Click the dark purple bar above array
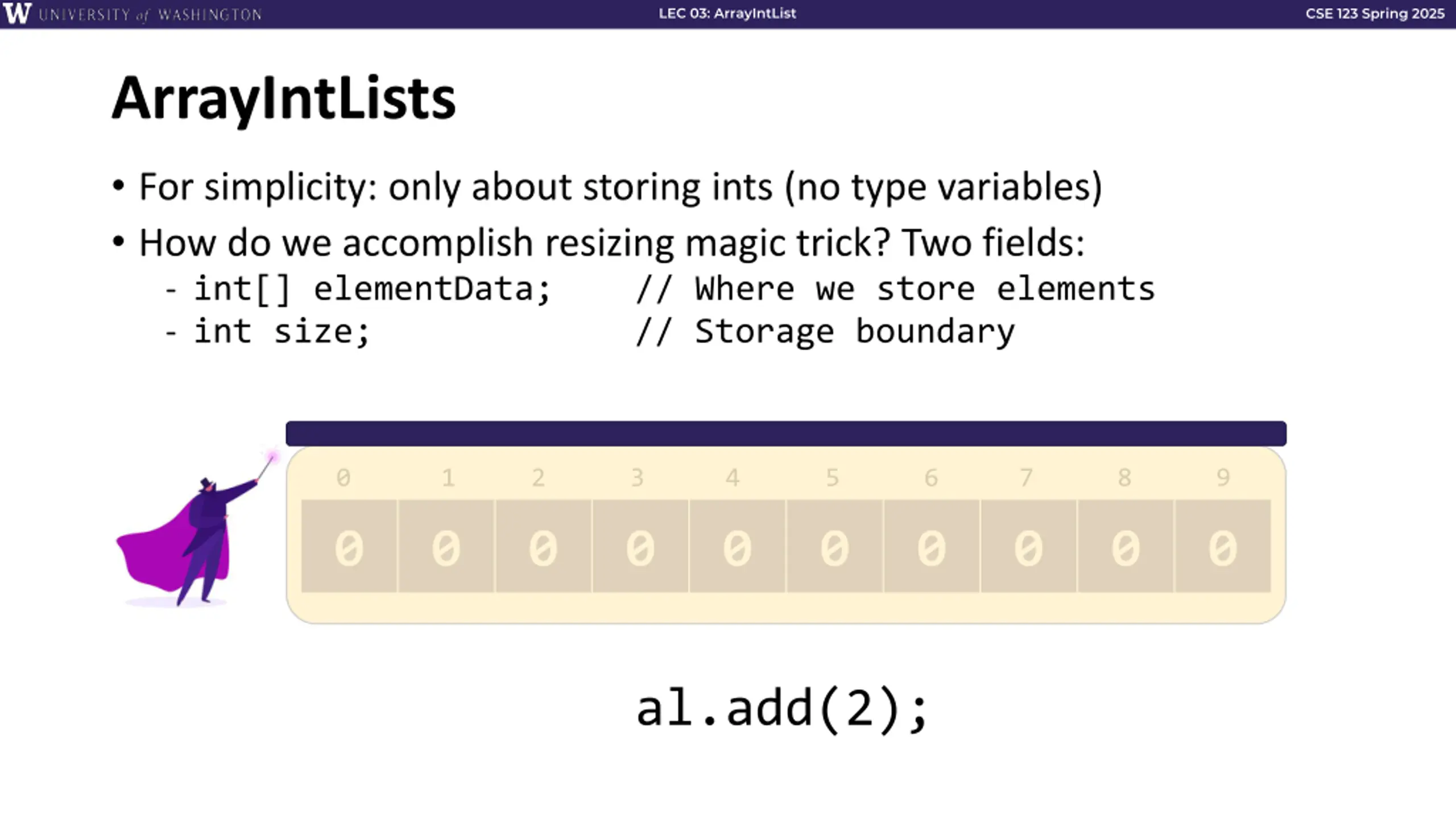The height and width of the screenshot is (819, 1456). (x=786, y=433)
